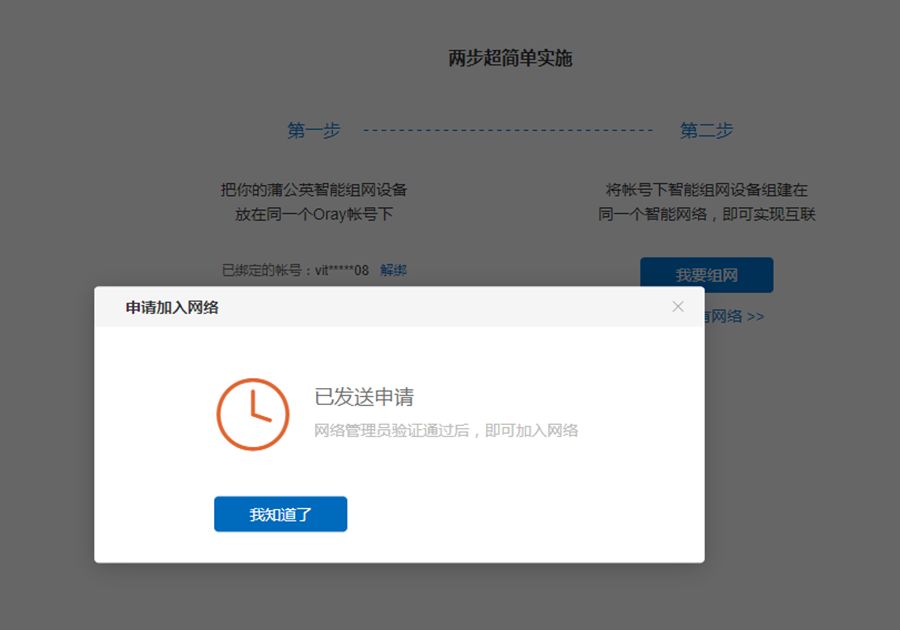Open the partially hidden 网络 >> link
The height and width of the screenshot is (630, 900).
point(735,316)
